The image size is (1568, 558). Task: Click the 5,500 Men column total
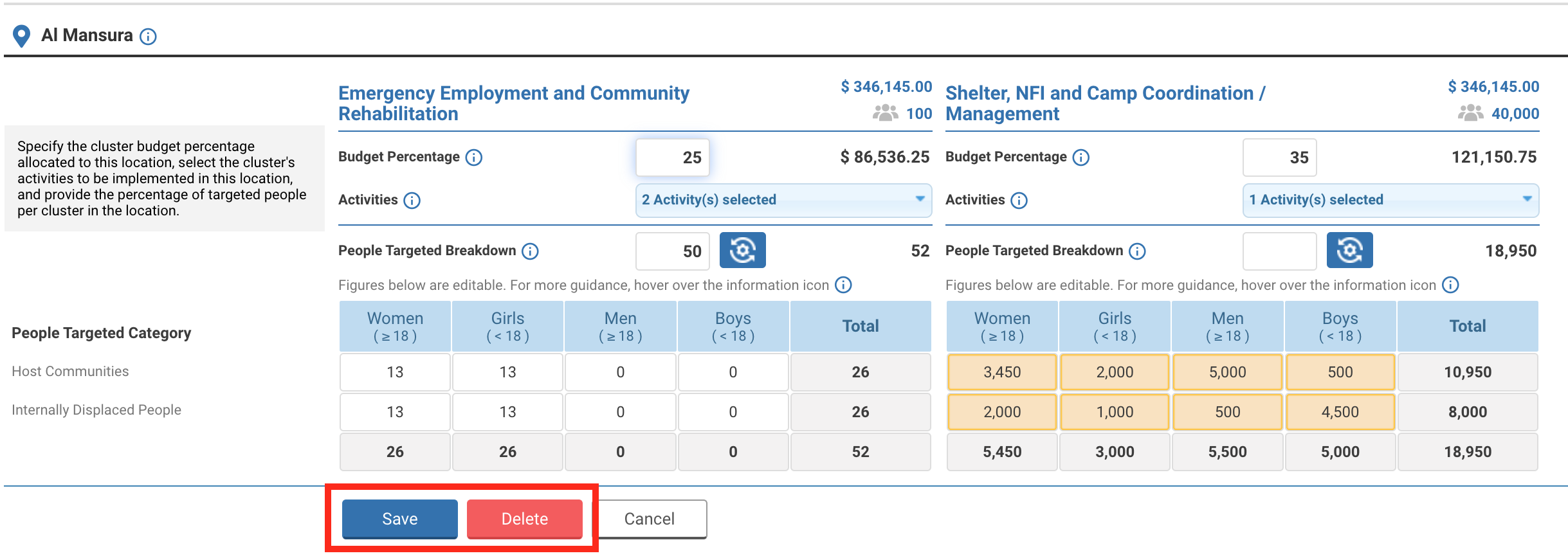1227,452
